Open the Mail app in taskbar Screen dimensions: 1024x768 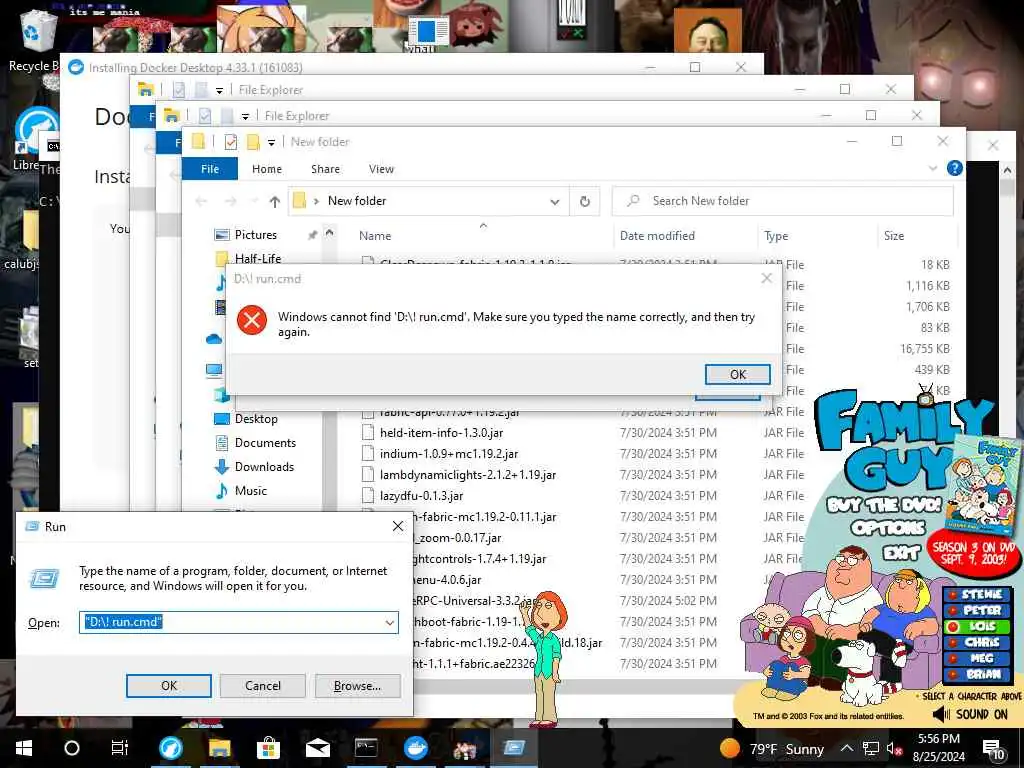(x=317, y=748)
